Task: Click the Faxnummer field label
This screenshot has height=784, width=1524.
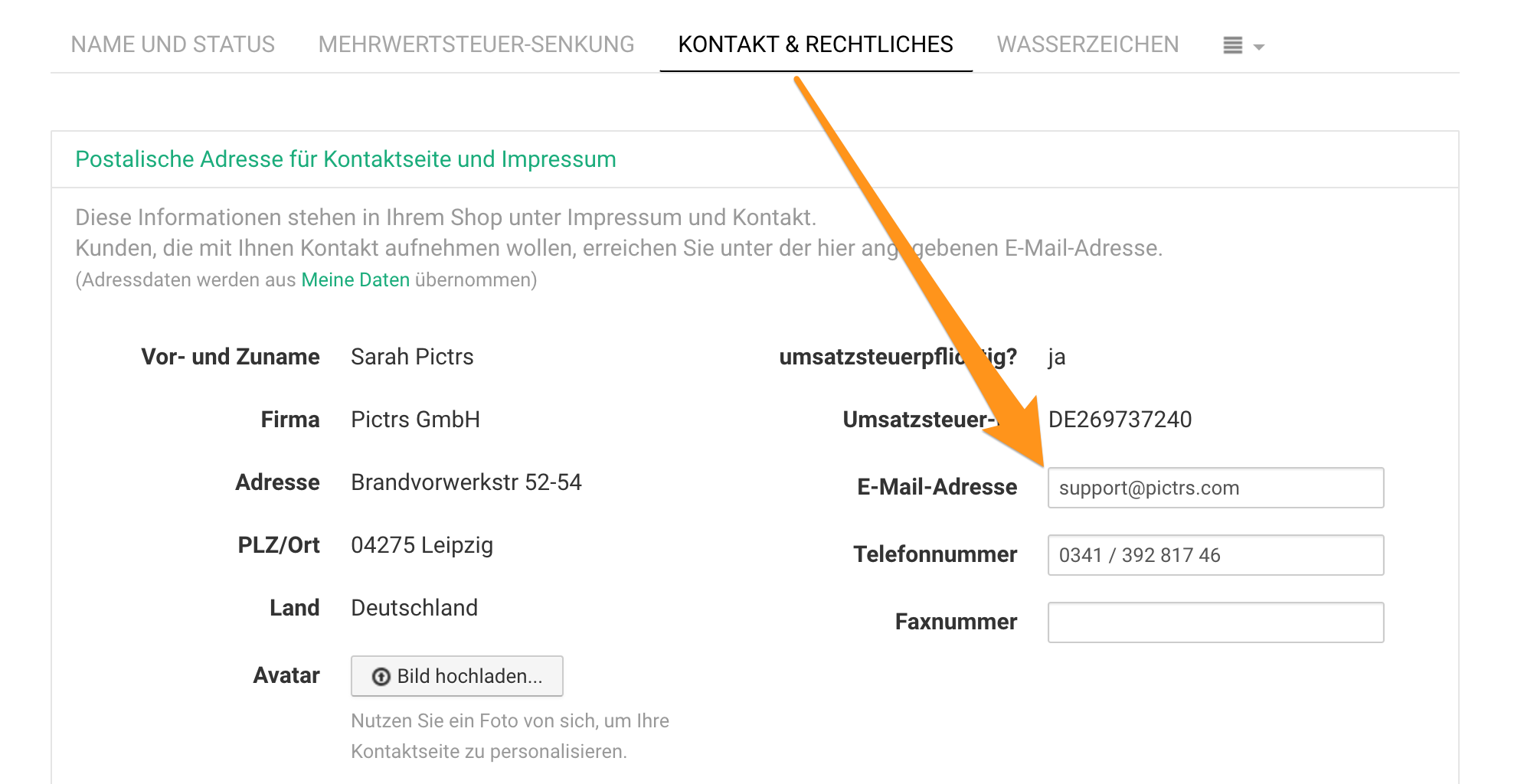Action: coord(956,622)
